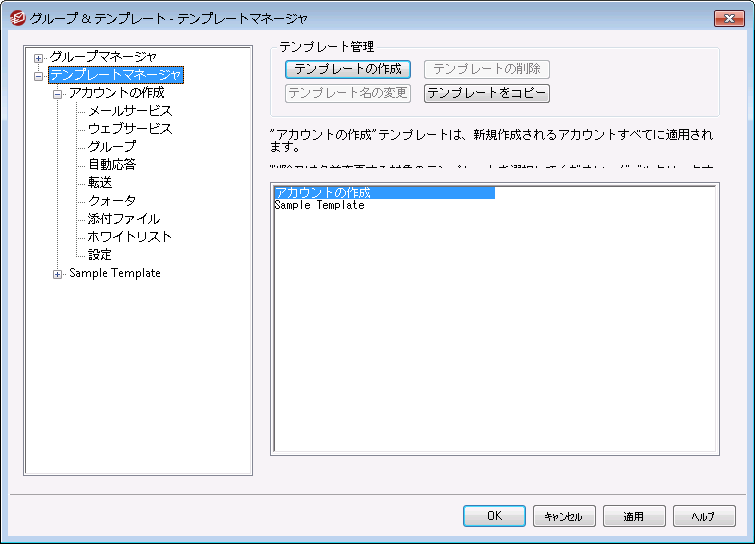Select Sample Template in the template list
Image resolution: width=755 pixels, height=544 pixels.
pos(319,206)
